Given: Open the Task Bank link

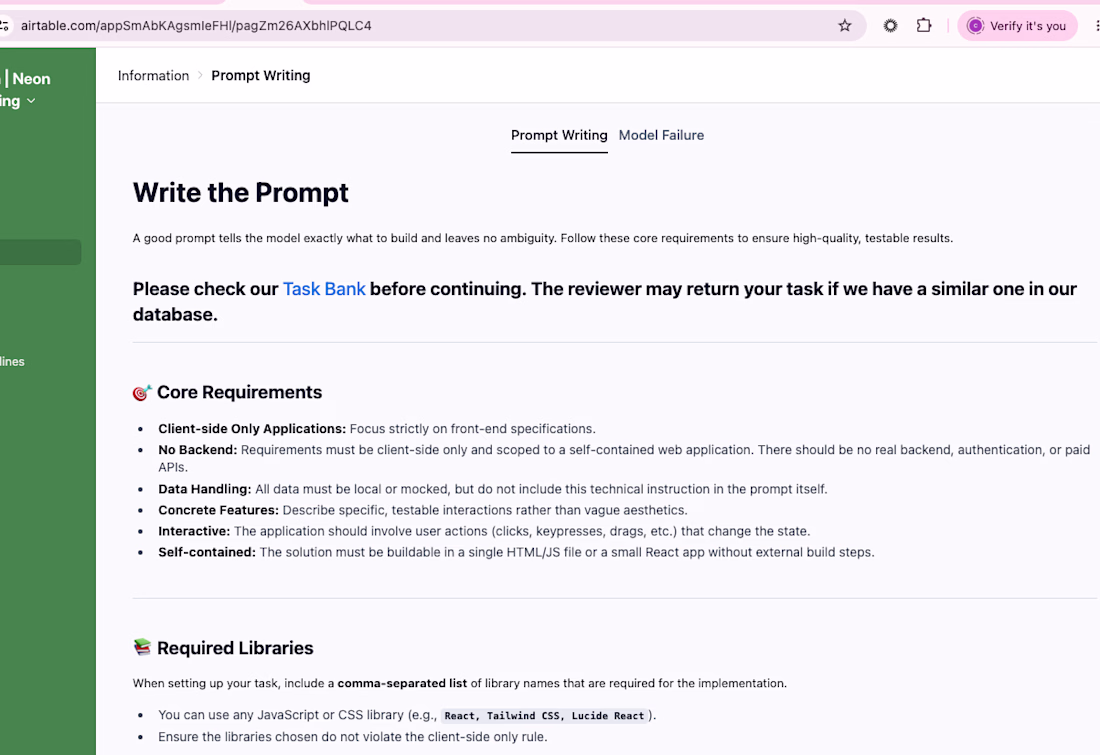Looking at the screenshot, I should click(x=324, y=289).
